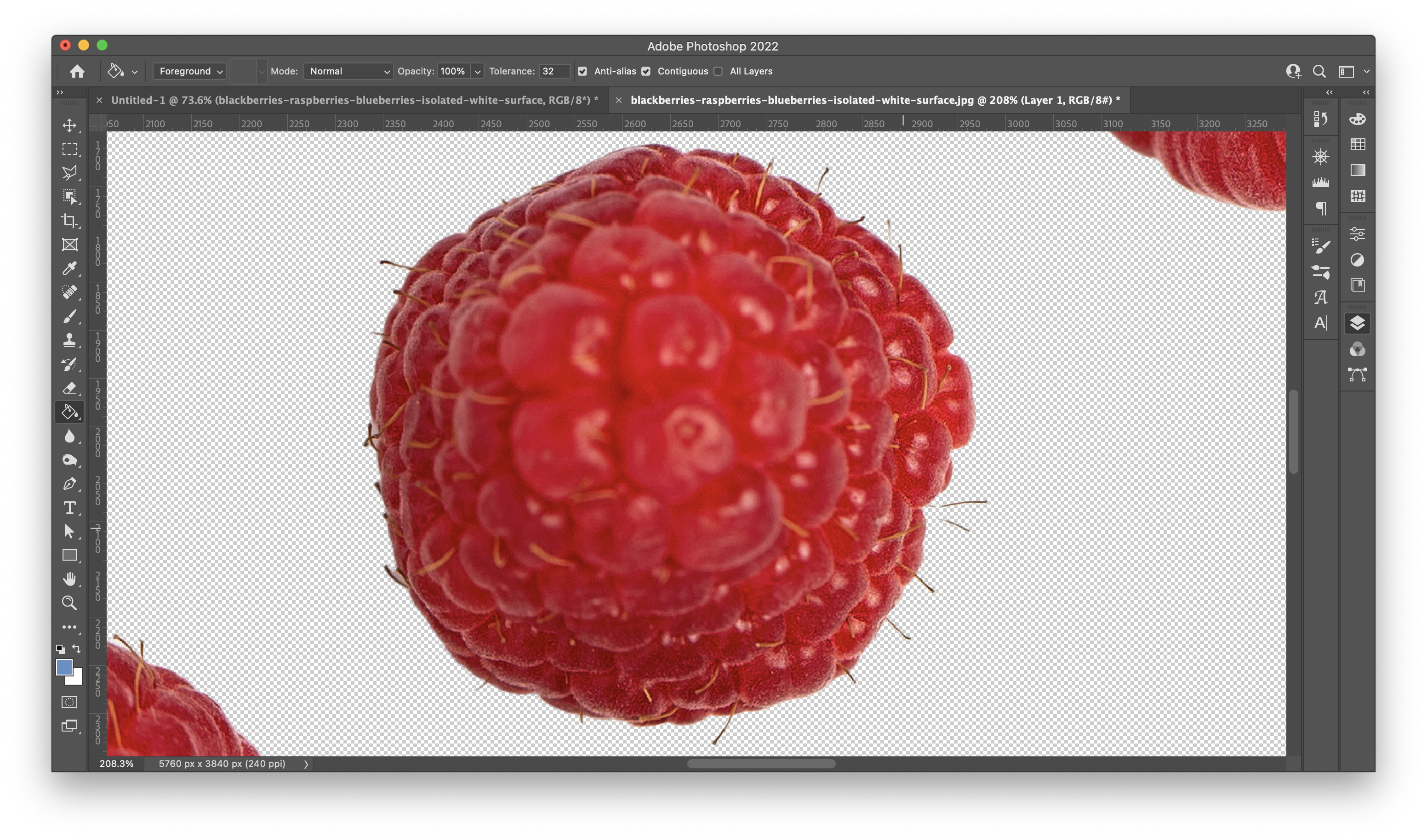
Task: Open the Mode Normal dropdown
Action: 348,71
